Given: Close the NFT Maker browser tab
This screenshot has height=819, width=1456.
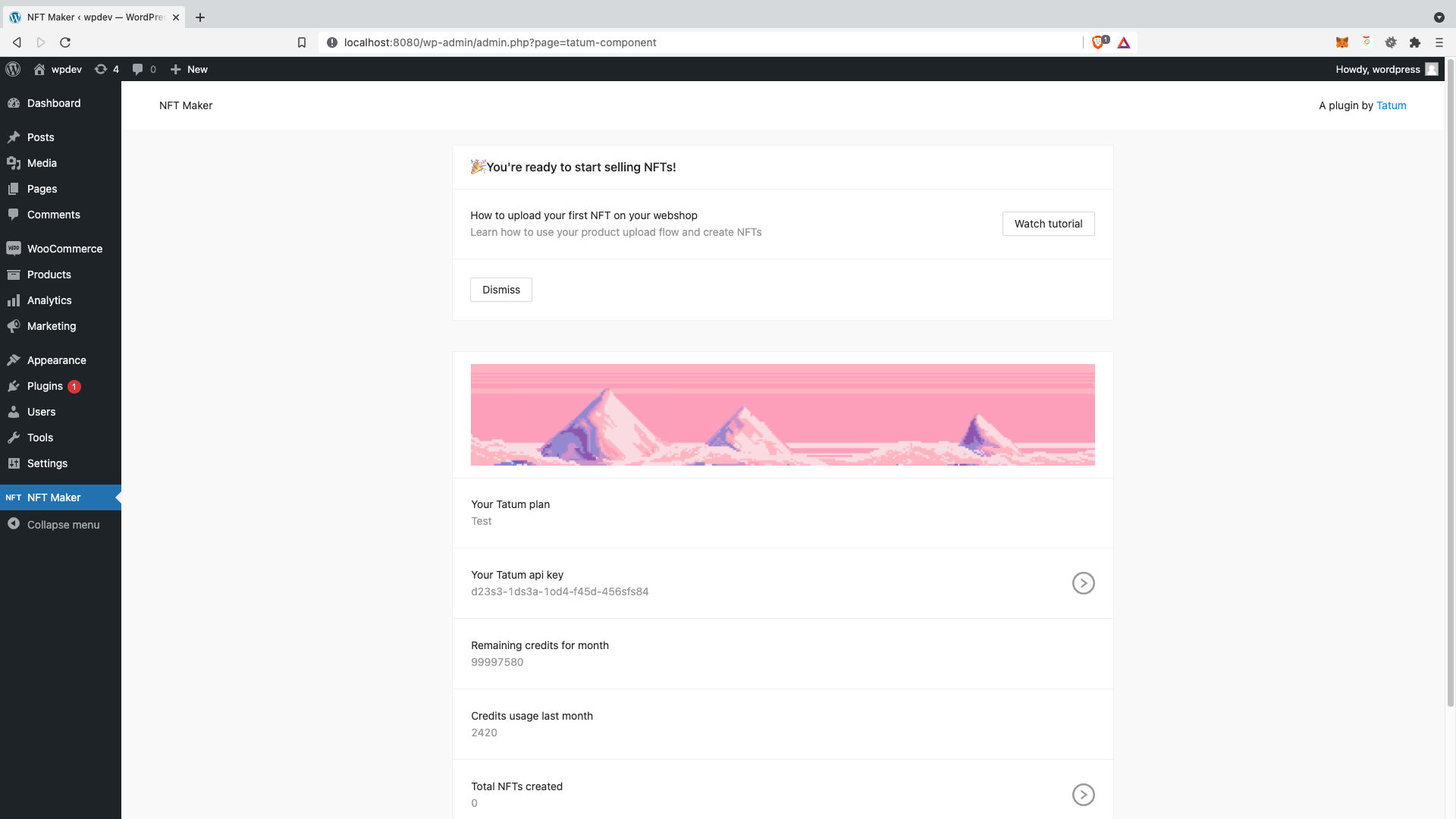Looking at the screenshot, I should 176,17.
